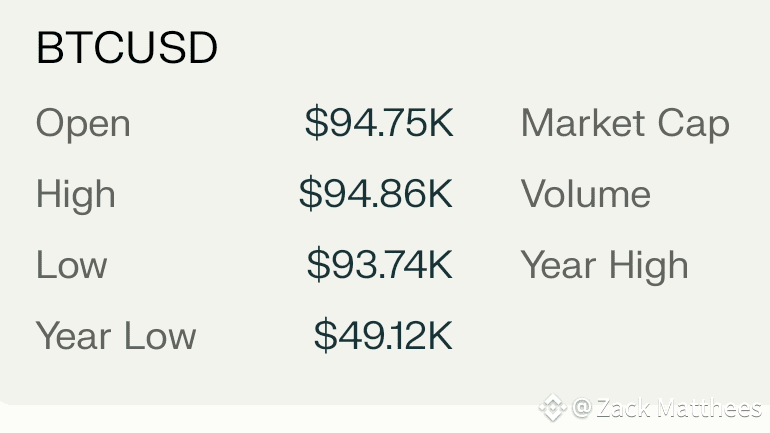Image resolution: width=770 pixels, height=433 pixels.
Task: Select the BTCUSD ticker title
Action: [x=127, y=49]
